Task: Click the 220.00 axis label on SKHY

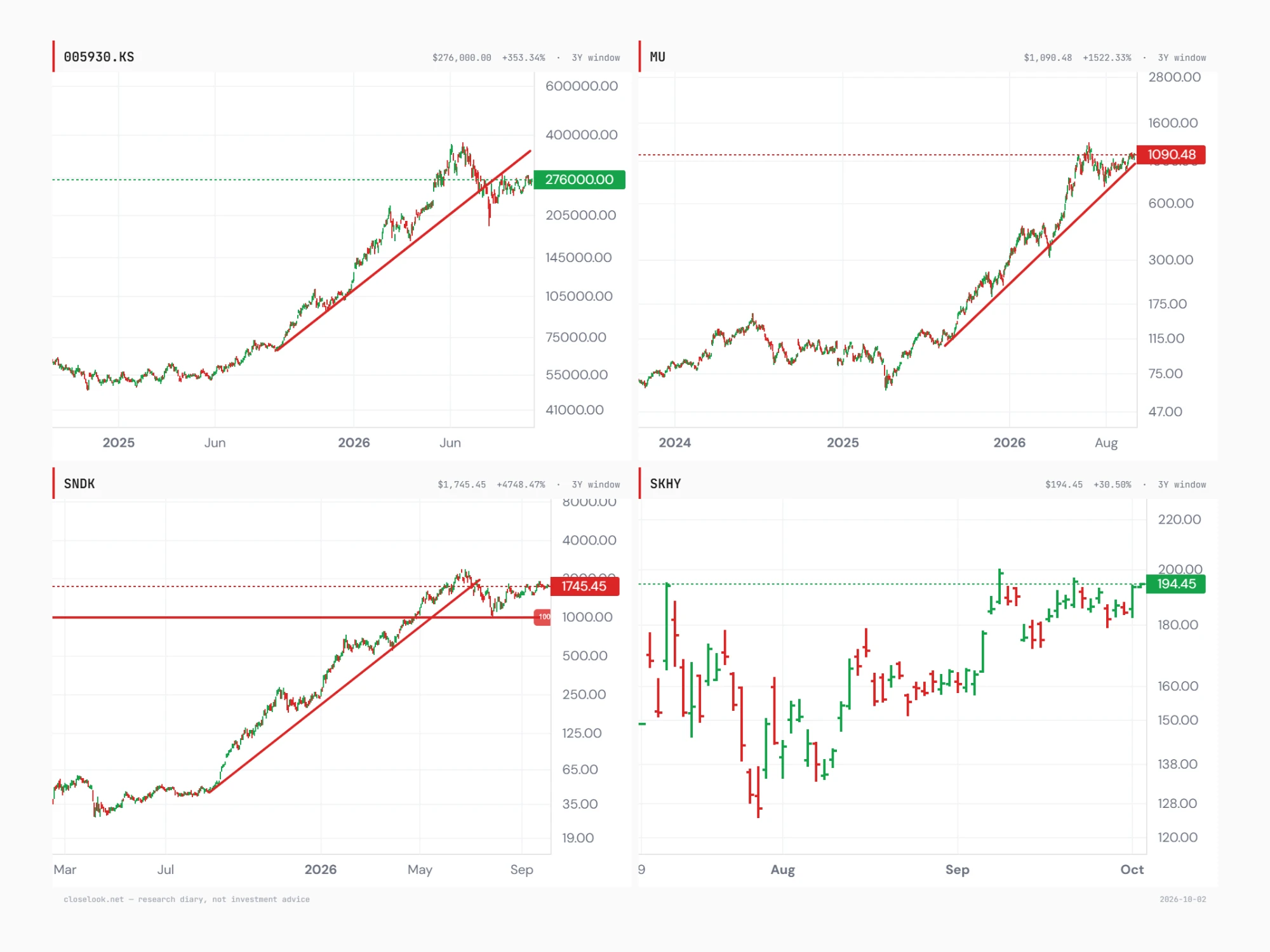Action: pos(1179,520)
